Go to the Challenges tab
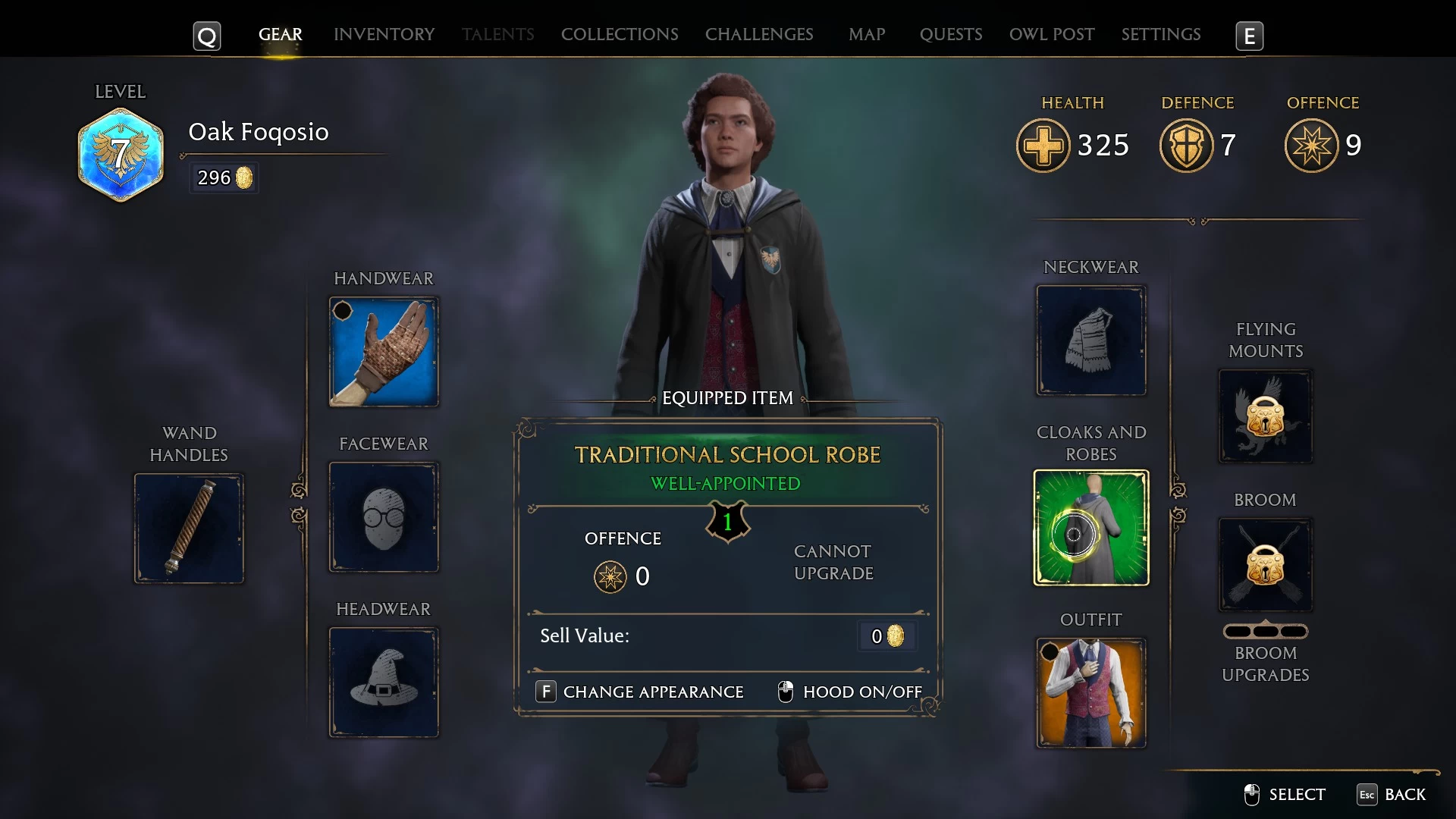This screenshot has height=819, width=1456. tap(759, 34)
